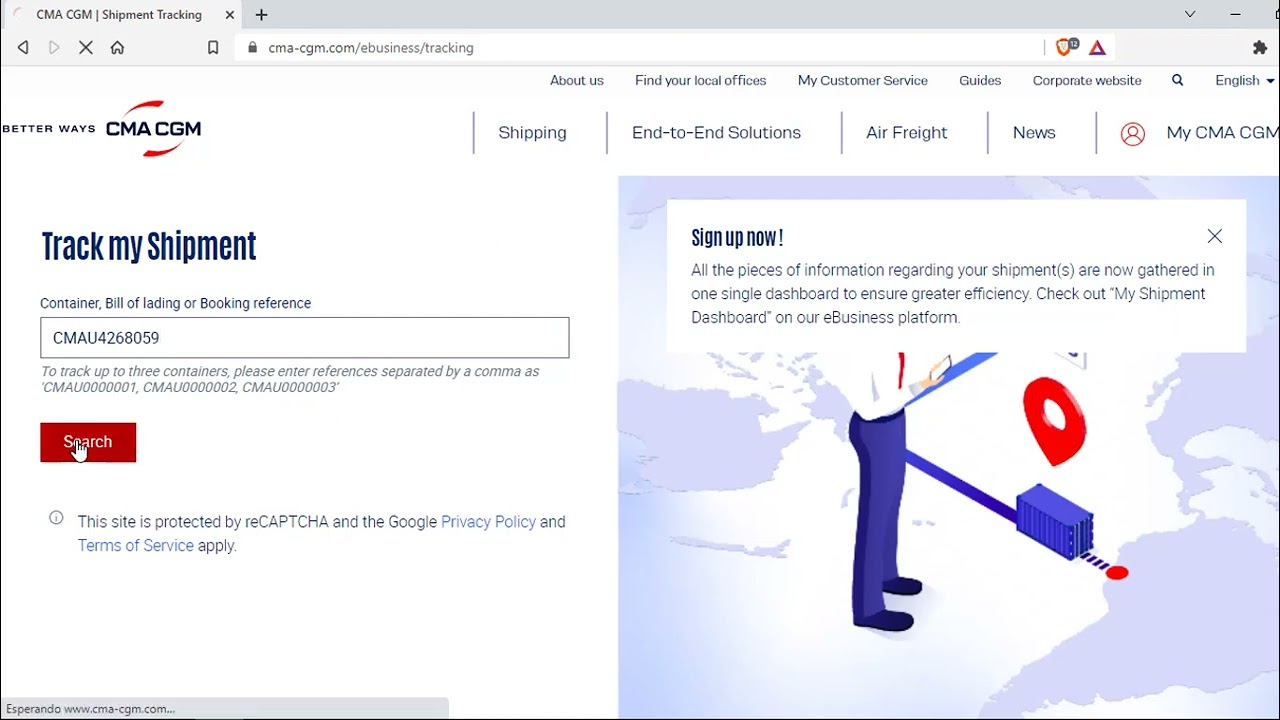1280x720 pixels.
Task: Click the browser forward arrow
Action: tap(54, 47)
